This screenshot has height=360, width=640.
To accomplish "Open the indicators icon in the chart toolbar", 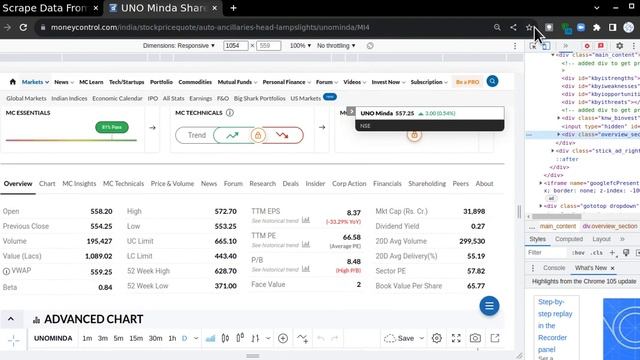I will pyautogui.click(x=302, y=338).
